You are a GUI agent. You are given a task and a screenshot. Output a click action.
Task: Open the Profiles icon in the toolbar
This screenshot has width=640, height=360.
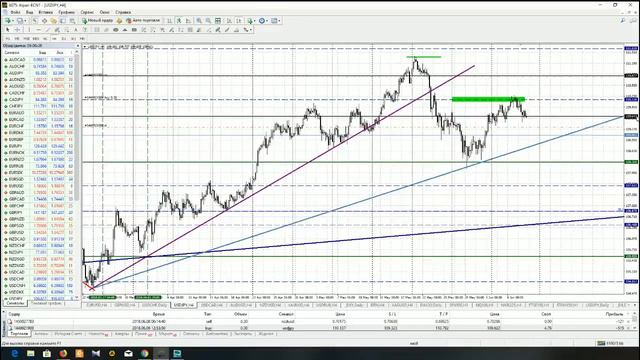coord(19,20)
